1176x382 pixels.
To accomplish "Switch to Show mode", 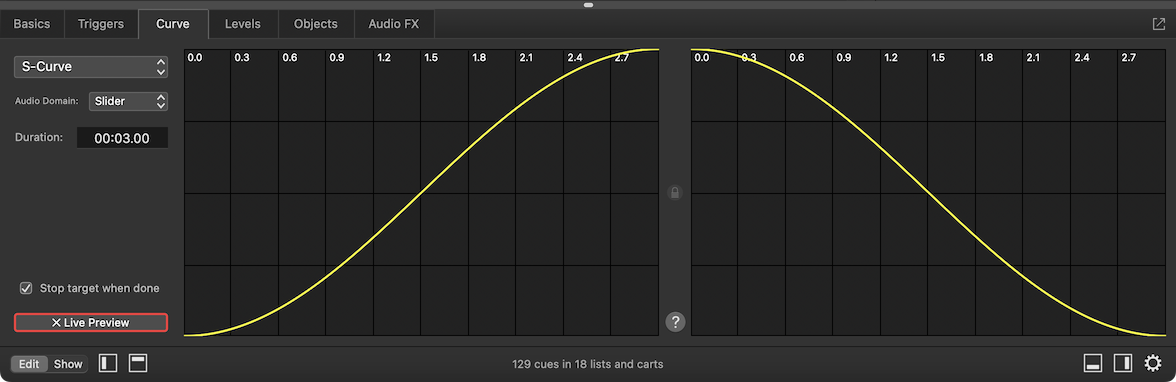I will (68, 364).
